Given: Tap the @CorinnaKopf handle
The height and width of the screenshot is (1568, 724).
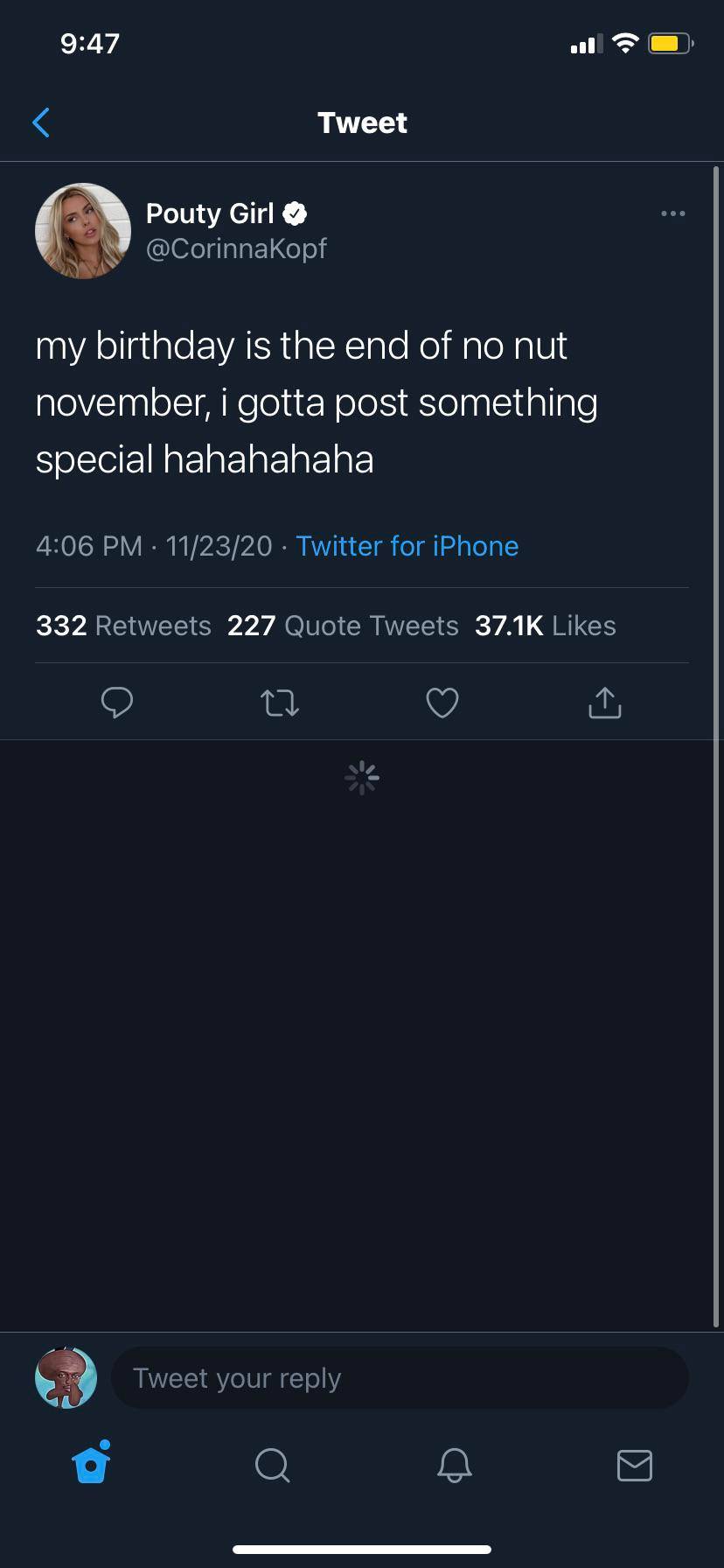Looking at the screenshot, I should (x=236, y=248).
